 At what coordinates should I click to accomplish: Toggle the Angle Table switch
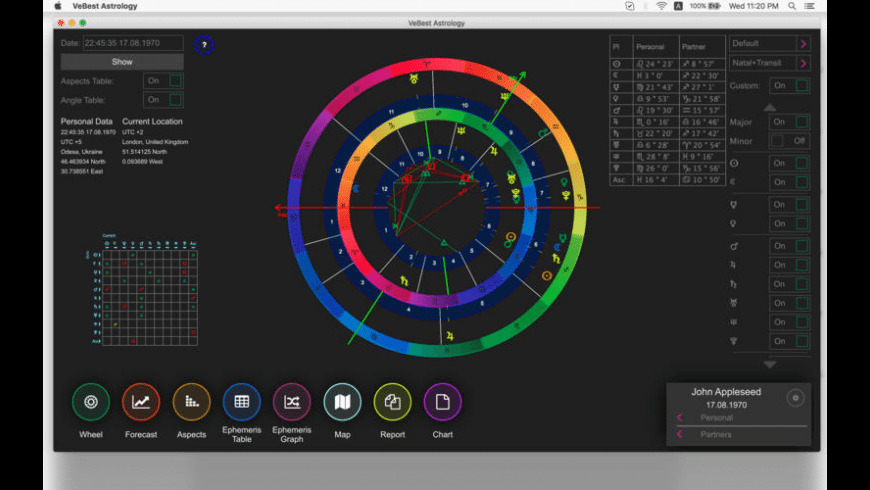[x=163, y=100]
